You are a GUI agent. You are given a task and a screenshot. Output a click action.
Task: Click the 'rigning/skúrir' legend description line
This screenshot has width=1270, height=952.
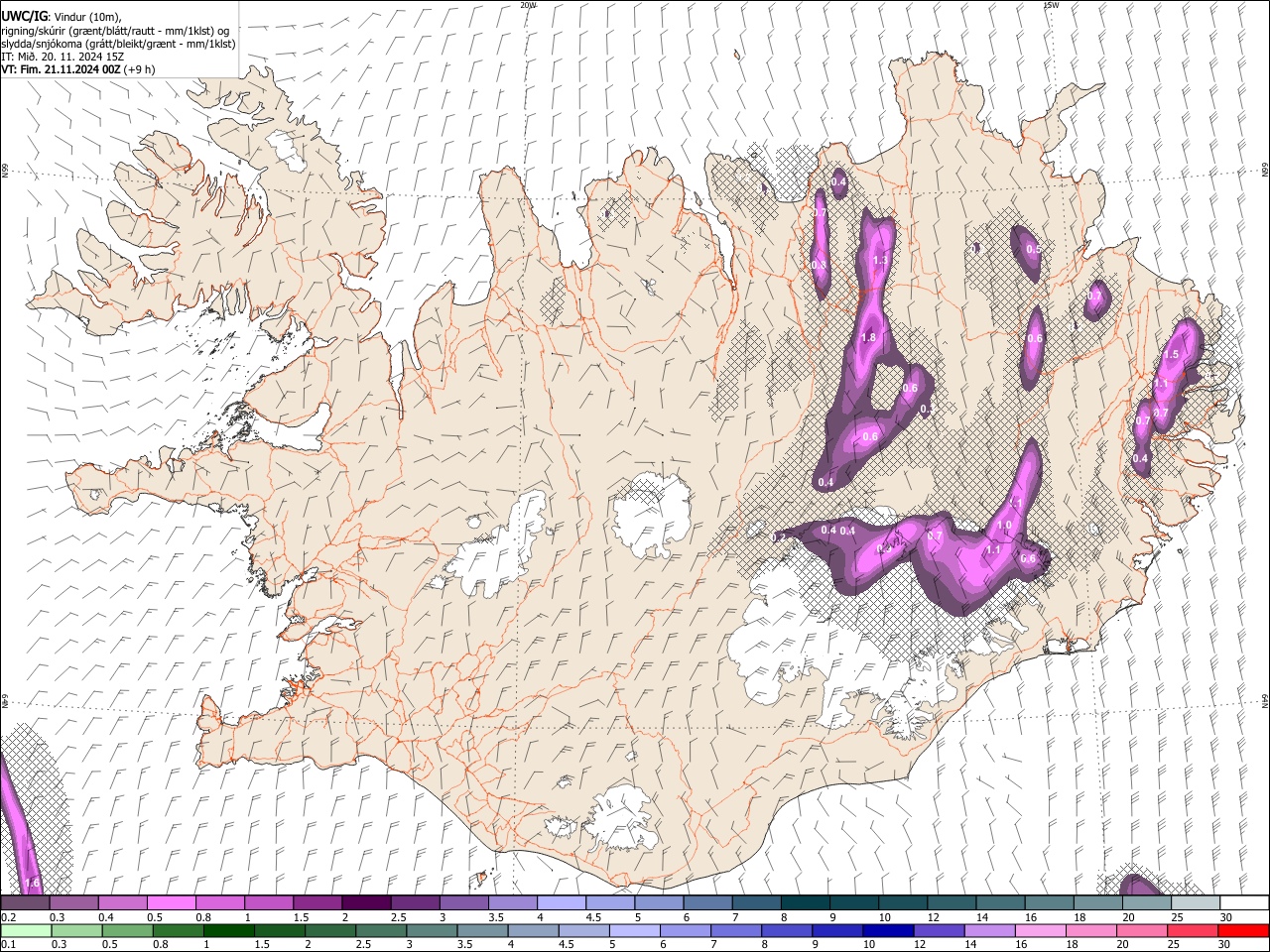coord(115,31)
